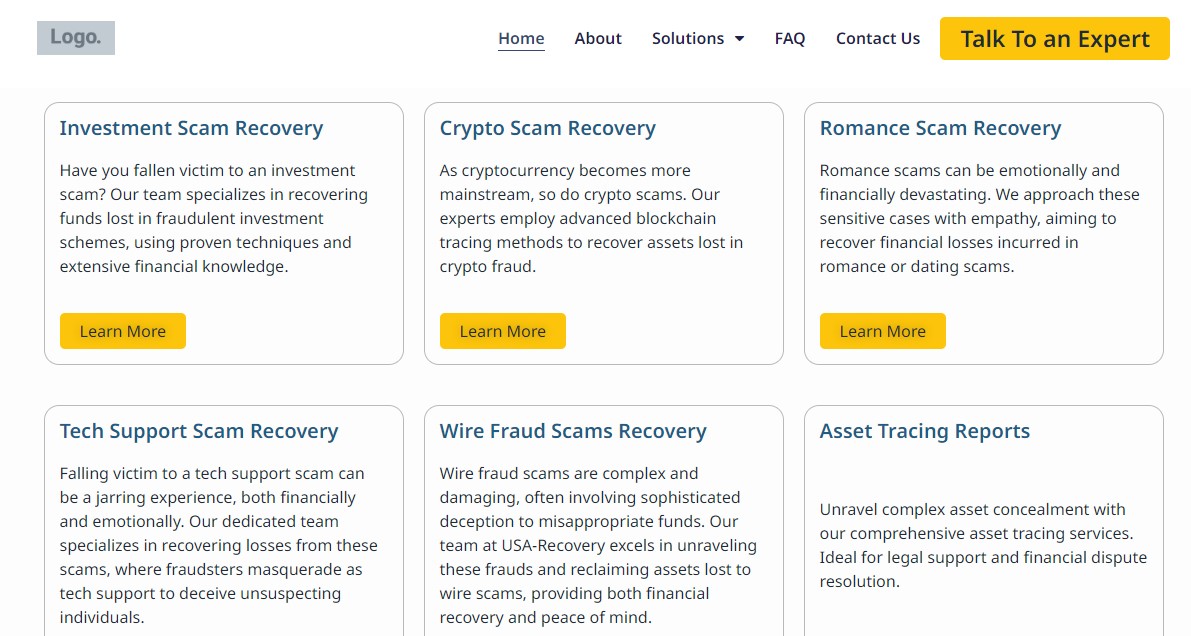Select the Investment Scam Recovery heading
Screen dimensions: 1191x636
[191, 128]
